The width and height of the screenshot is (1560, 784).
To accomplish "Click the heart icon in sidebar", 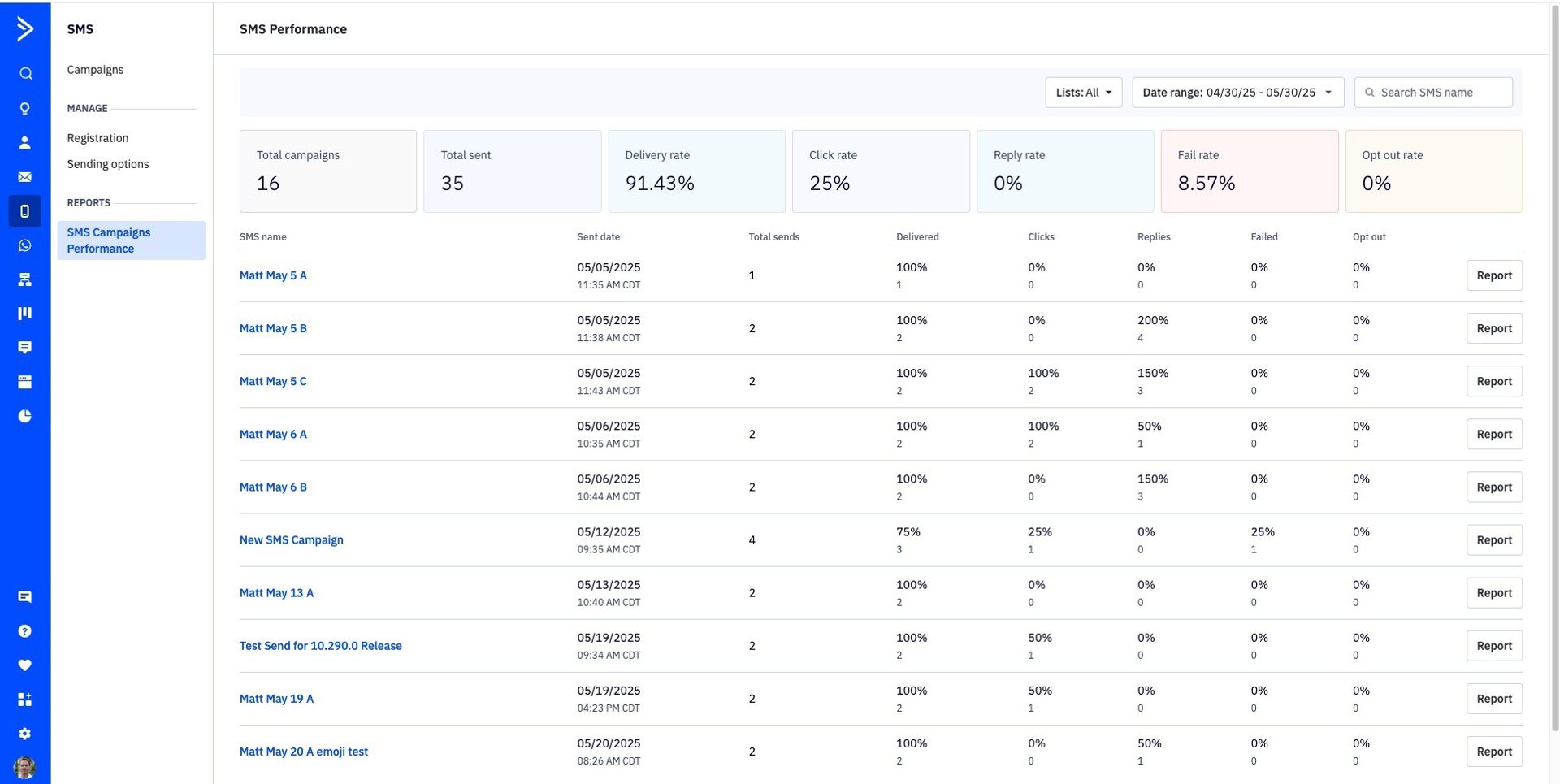I will [25, 665].
